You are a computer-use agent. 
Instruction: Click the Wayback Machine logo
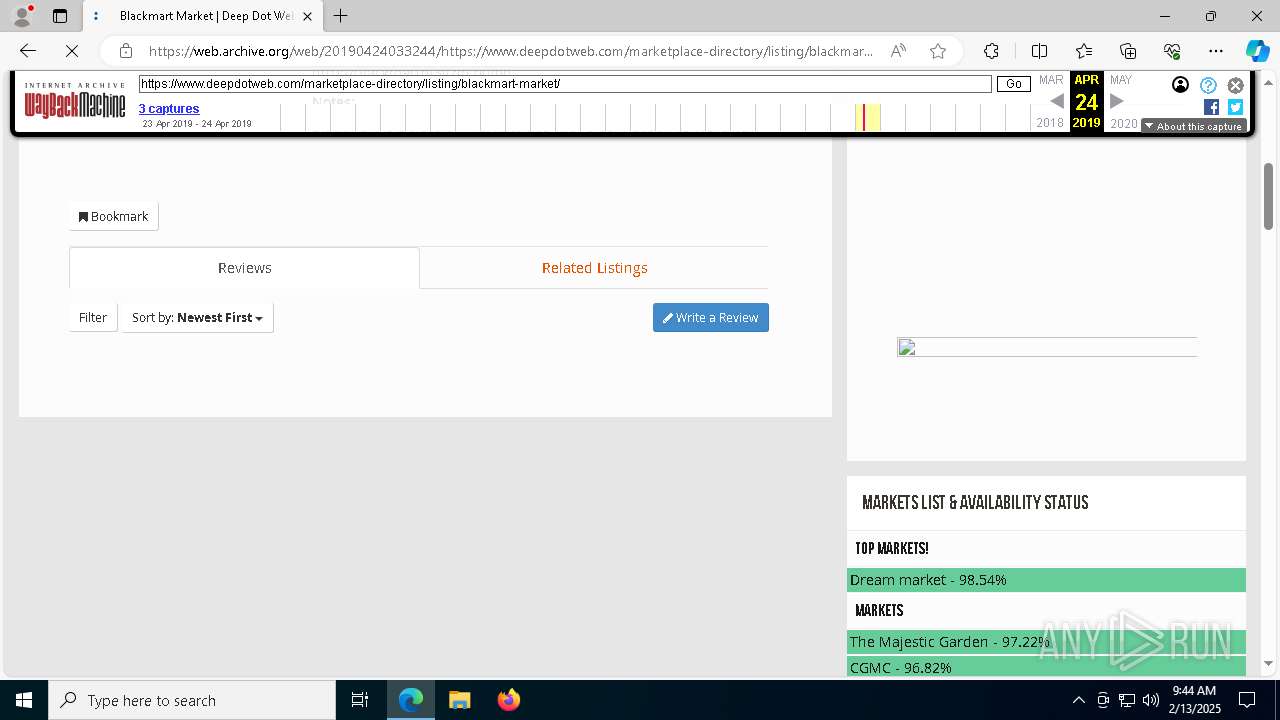pos(75,101)
